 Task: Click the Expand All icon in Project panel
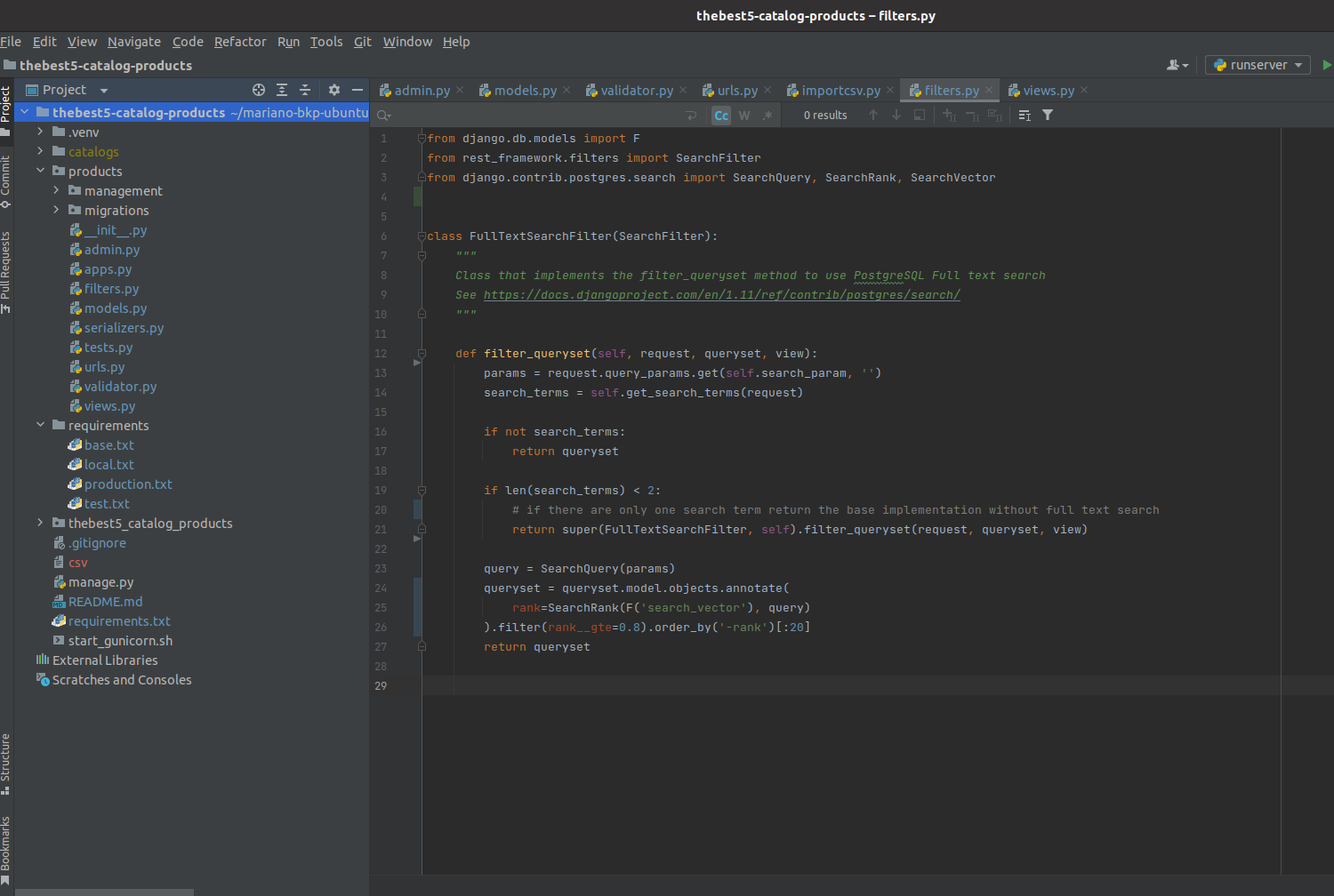point(282,90)
